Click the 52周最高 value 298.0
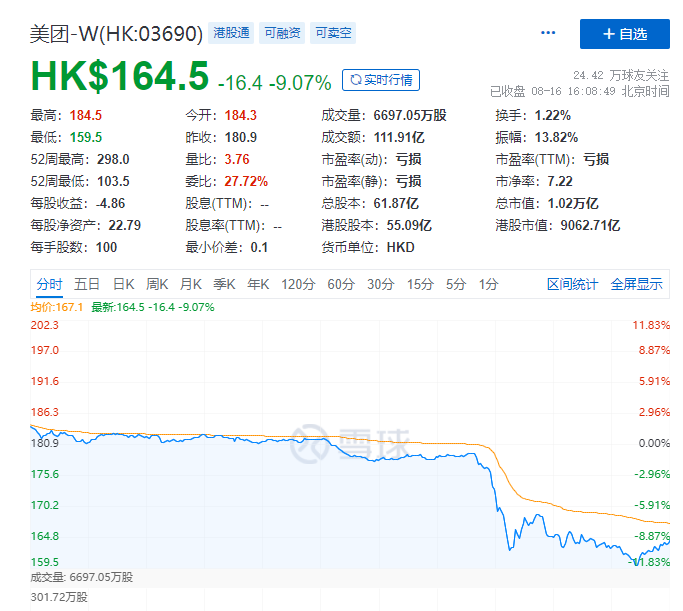683x611 pixels. [x=113, y=159]
